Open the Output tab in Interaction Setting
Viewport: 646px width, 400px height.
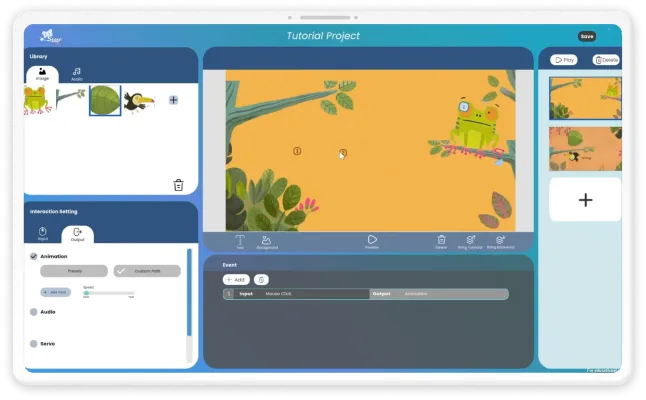(77, 234)
